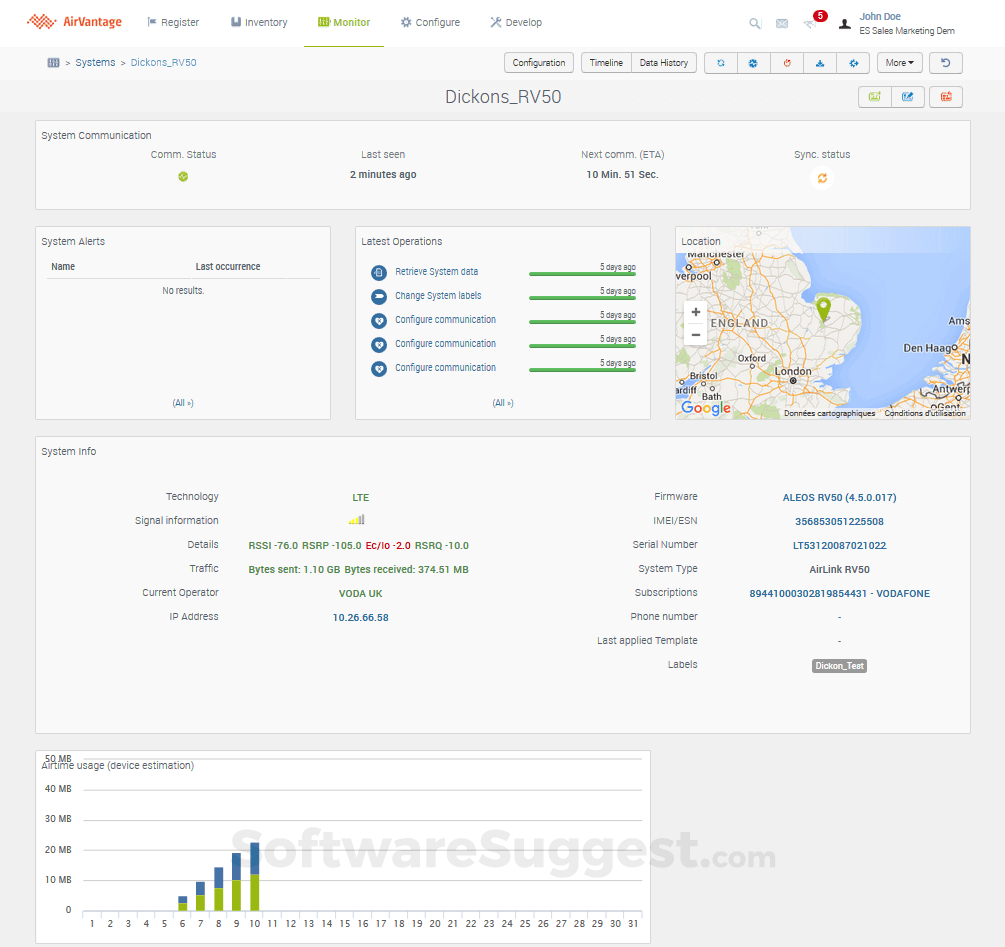Click the red icon button beside system title
The image size is (1005, 947).
coord(945,97)
